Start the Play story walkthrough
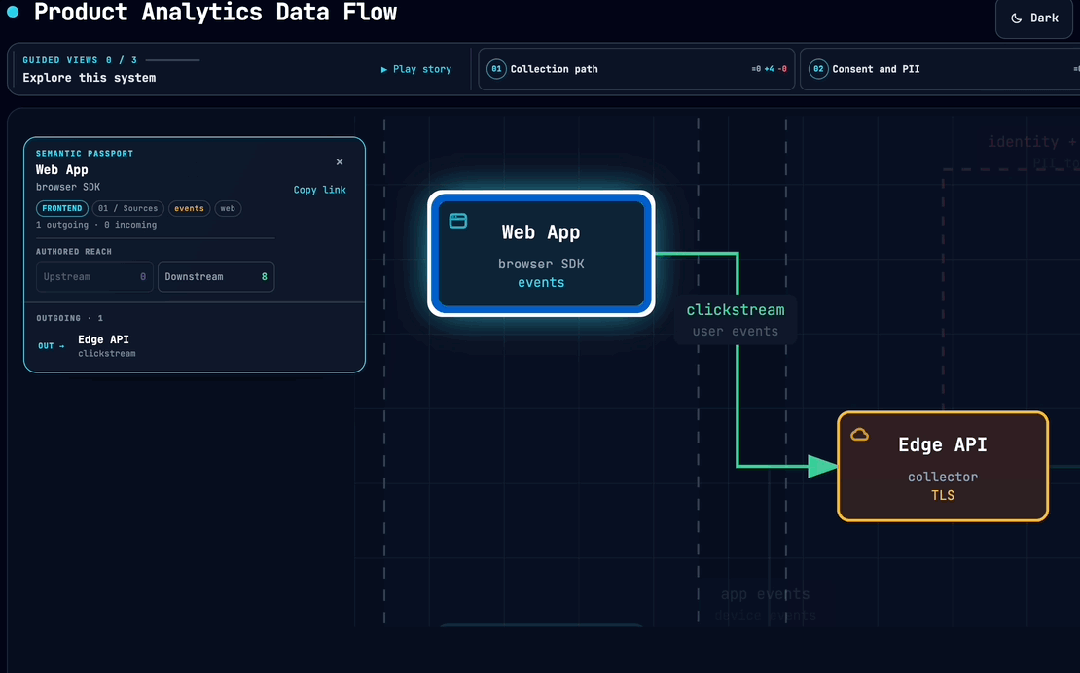This screenshot has width=1080, height=673. coord(416,69)
